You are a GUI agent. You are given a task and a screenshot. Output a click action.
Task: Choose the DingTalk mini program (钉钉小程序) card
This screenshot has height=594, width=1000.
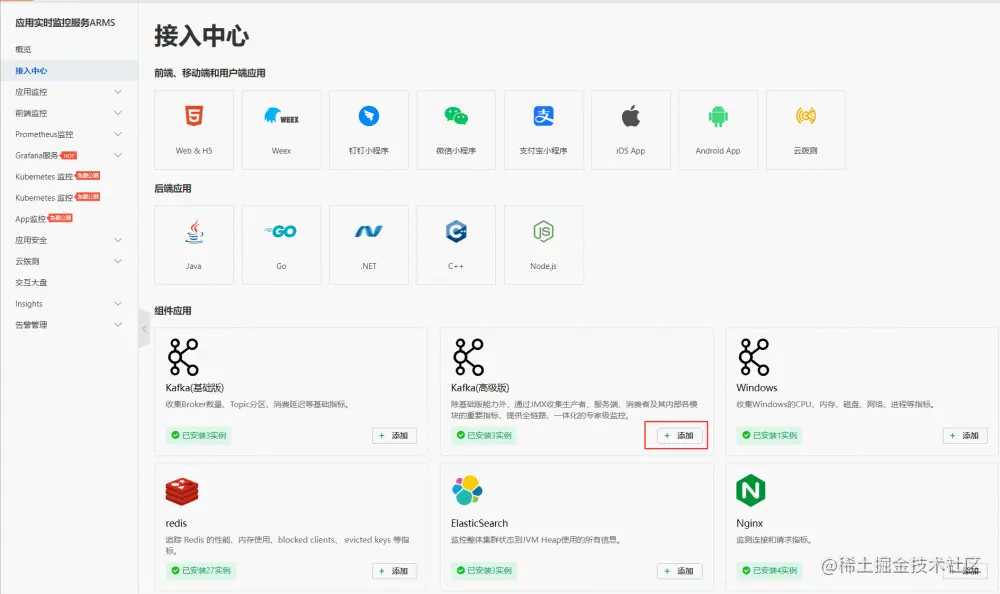point(369,130)
